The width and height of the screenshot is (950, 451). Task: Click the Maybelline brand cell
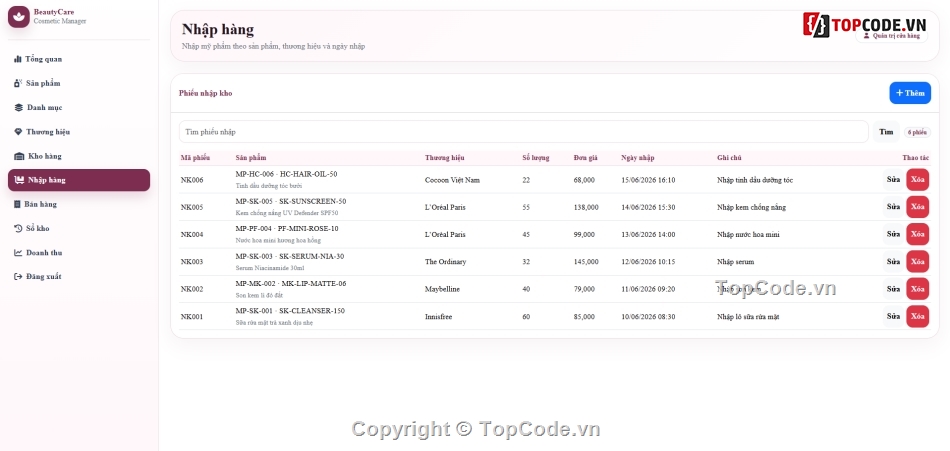point(442,289)
